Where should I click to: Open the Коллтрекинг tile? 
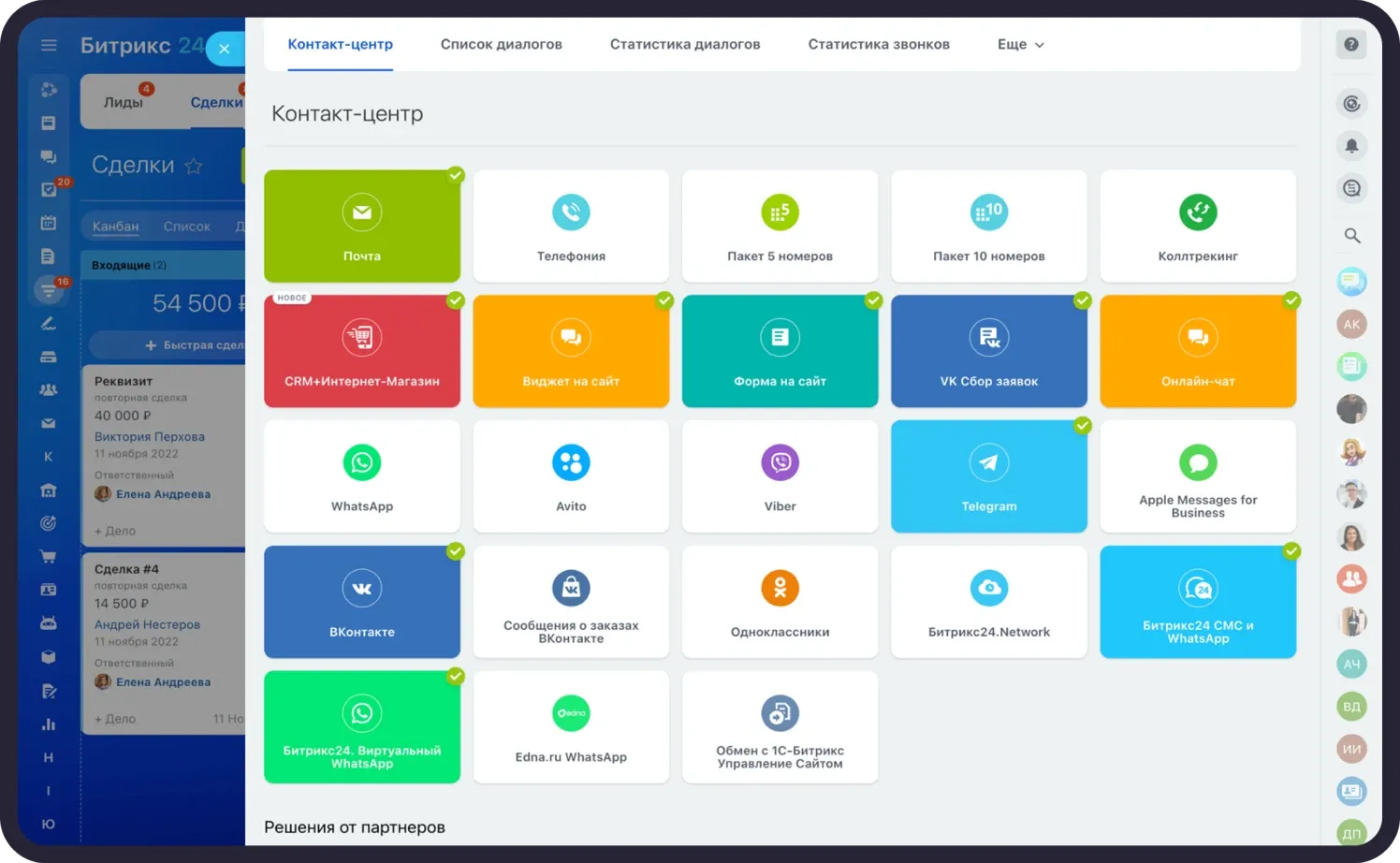[x=1198, y=226]
